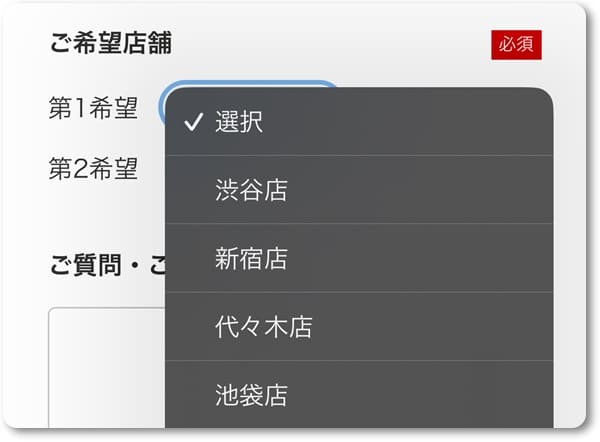
Task: Click the red 必須 required badge
Action: click(516, 45)
